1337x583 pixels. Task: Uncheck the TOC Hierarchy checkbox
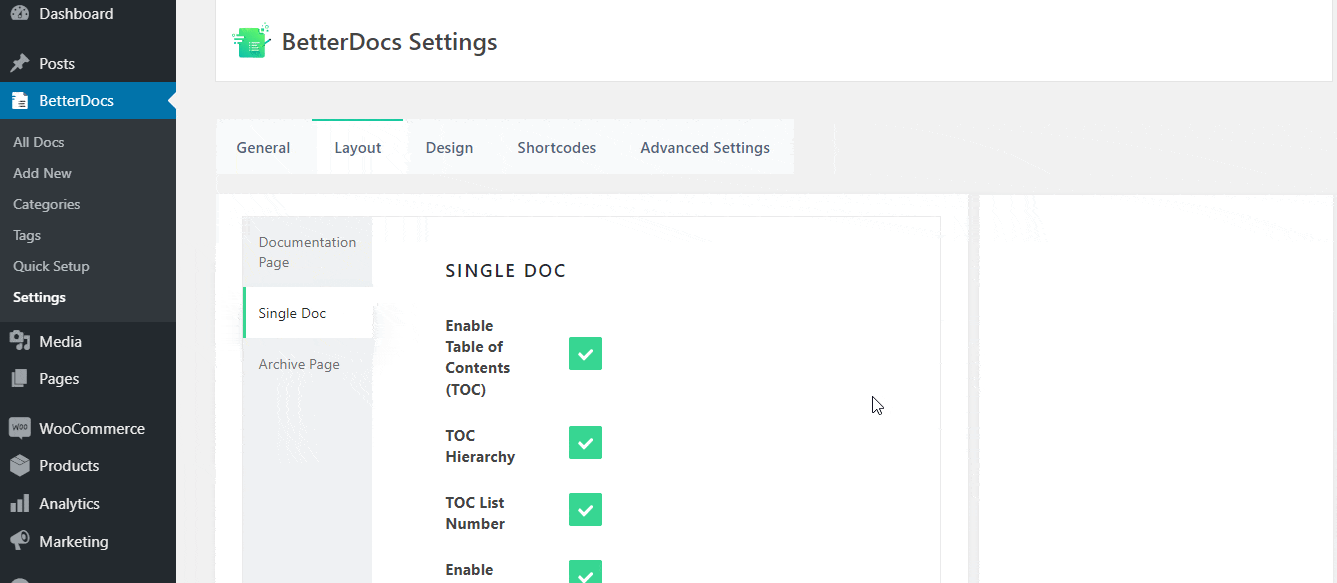click(585, 443)
